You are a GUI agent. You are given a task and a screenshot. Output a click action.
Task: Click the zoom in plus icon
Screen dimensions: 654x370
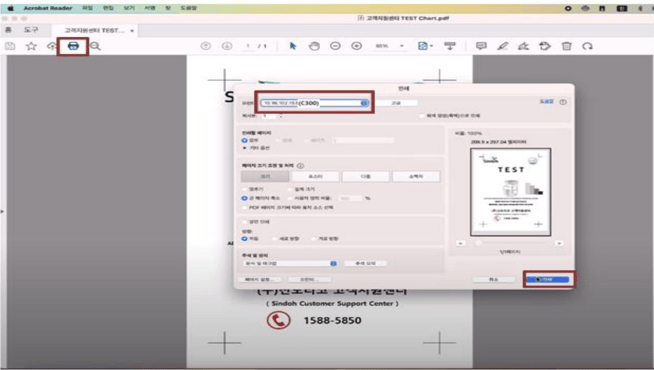(x=357, y=46)
